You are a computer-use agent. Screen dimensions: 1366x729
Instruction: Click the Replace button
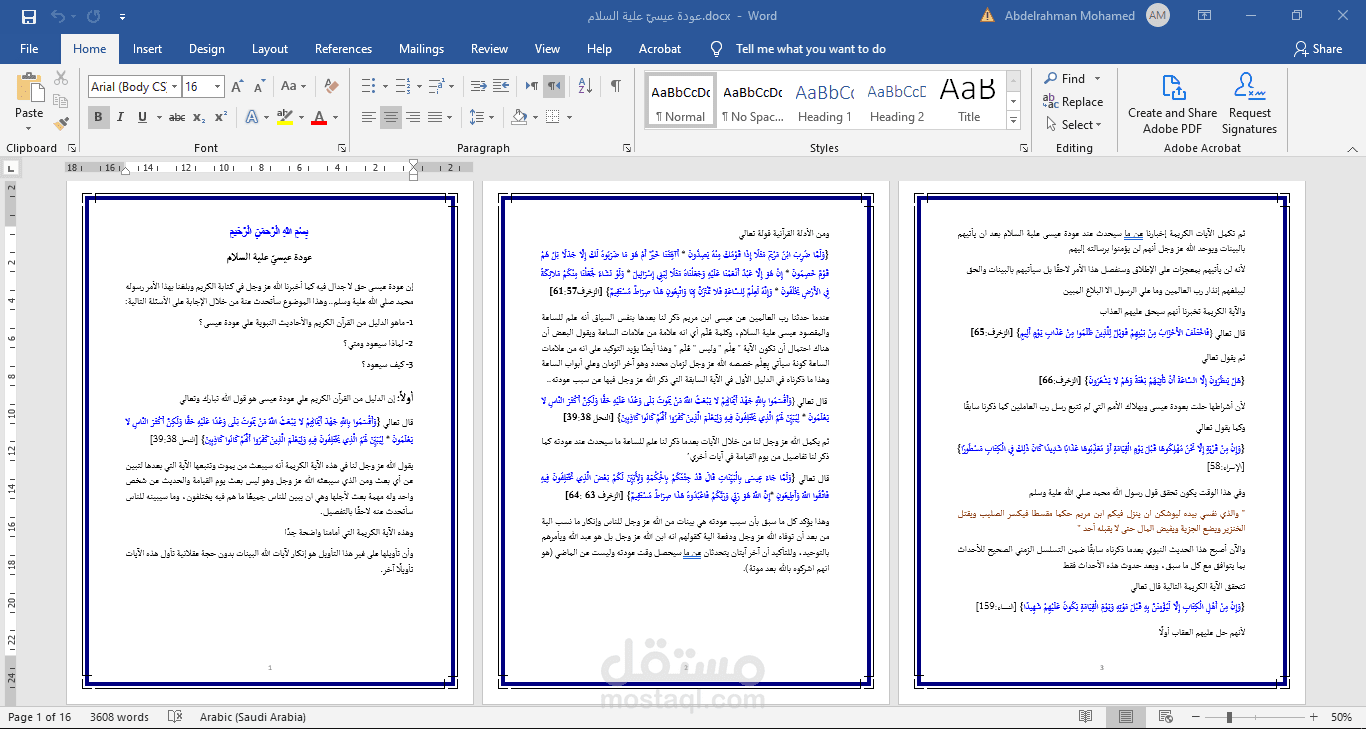pos(1072,101)
